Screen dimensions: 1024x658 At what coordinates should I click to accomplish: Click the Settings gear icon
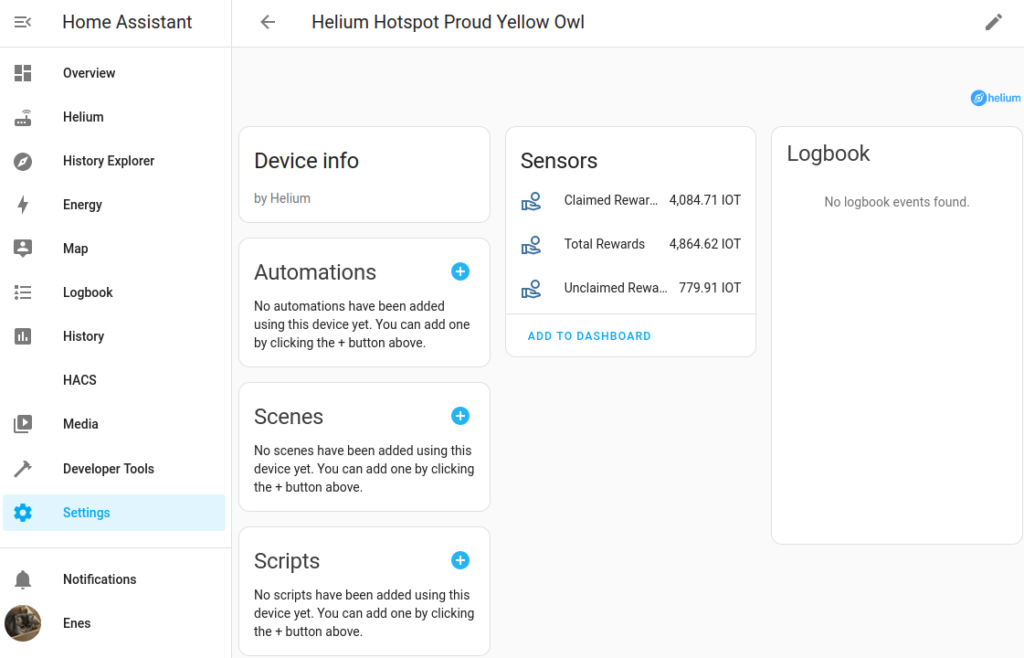(x=23, y=512)
